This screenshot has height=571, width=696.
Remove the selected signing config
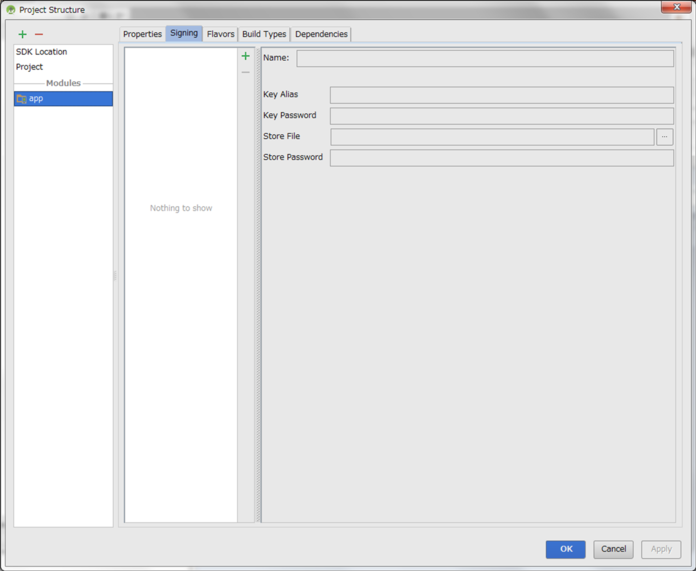pos(246,72)
